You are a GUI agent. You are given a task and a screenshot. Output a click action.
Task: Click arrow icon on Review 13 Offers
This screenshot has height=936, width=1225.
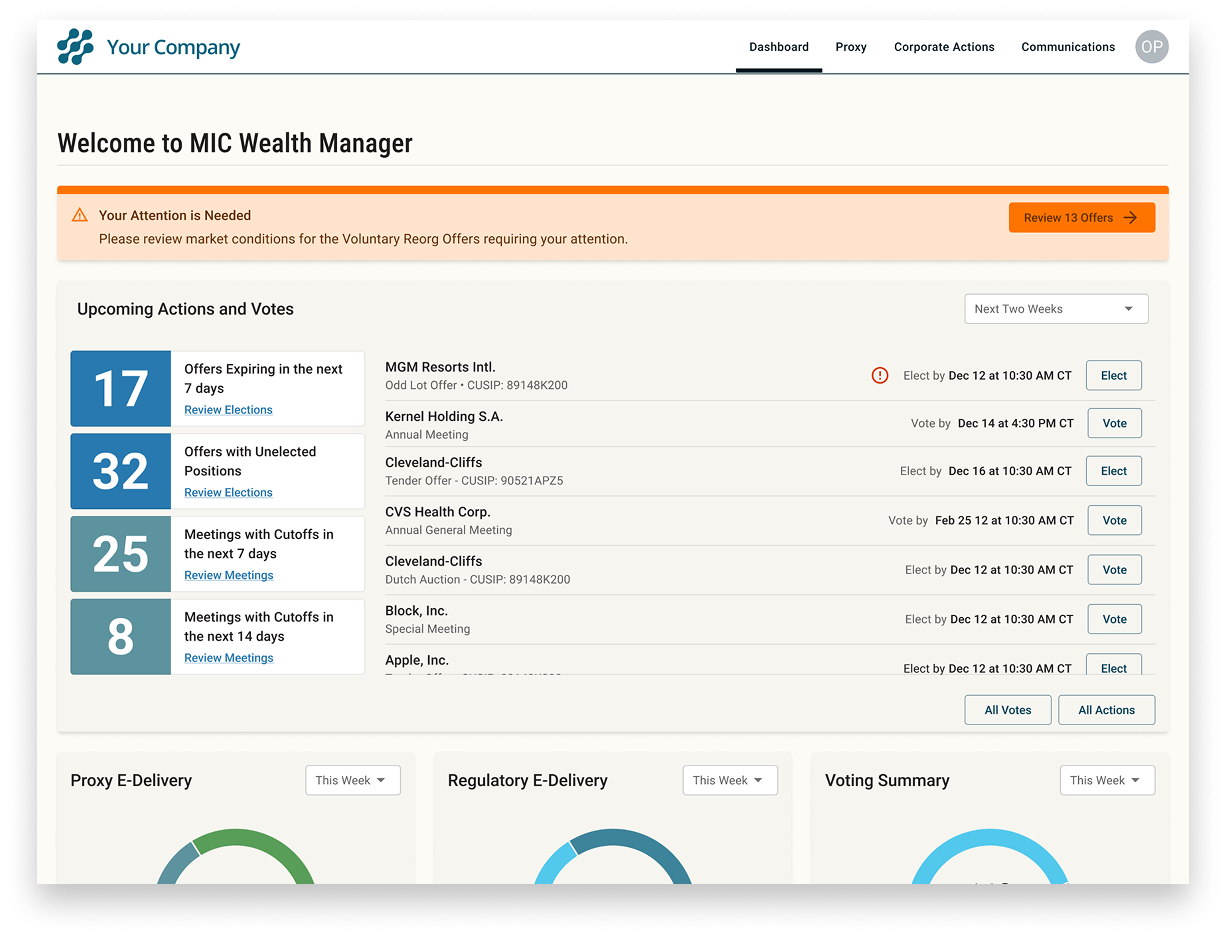pos(1130,218)
